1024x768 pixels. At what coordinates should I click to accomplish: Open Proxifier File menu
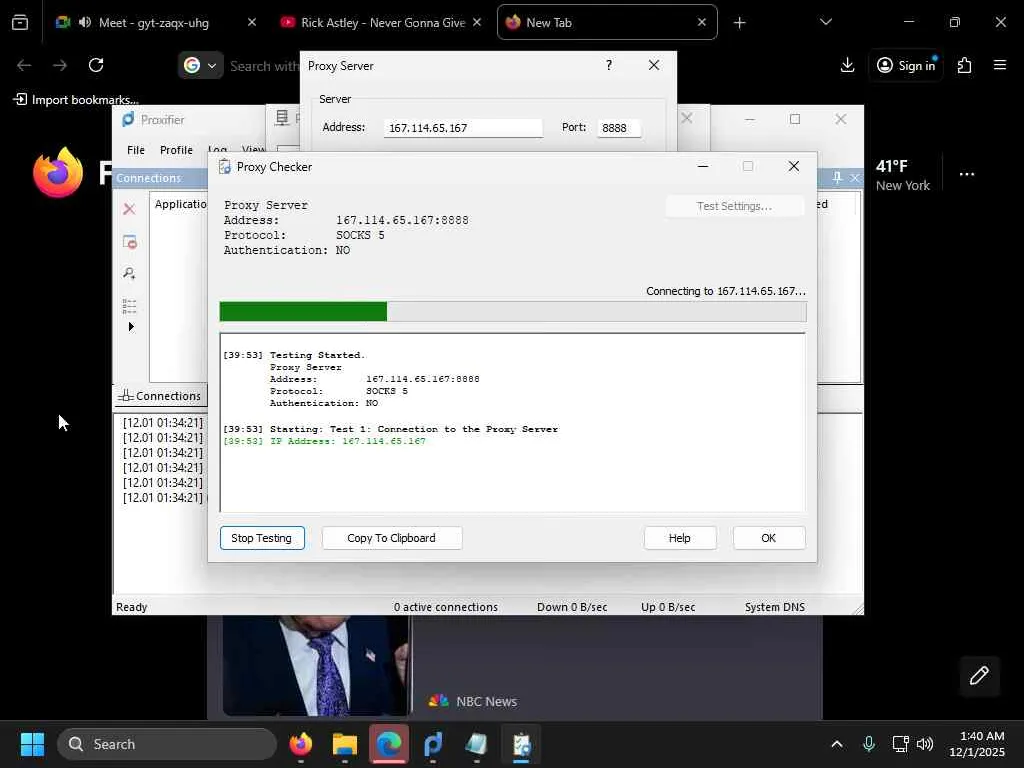point(136,150)
